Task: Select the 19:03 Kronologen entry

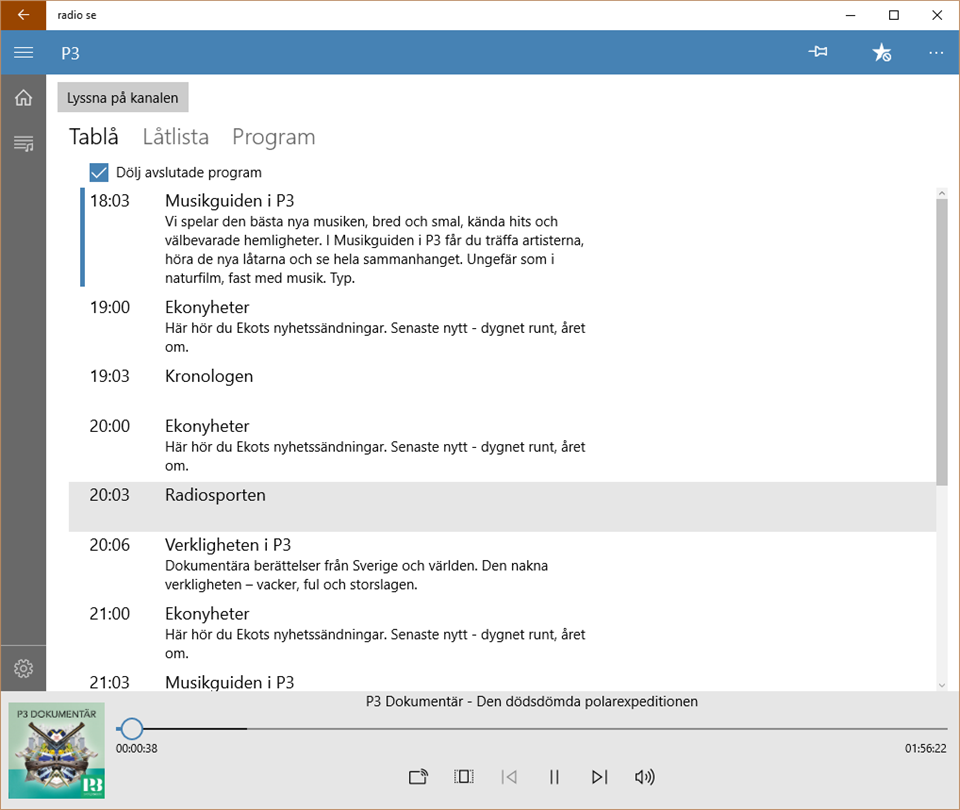Action: click(503, 388)
